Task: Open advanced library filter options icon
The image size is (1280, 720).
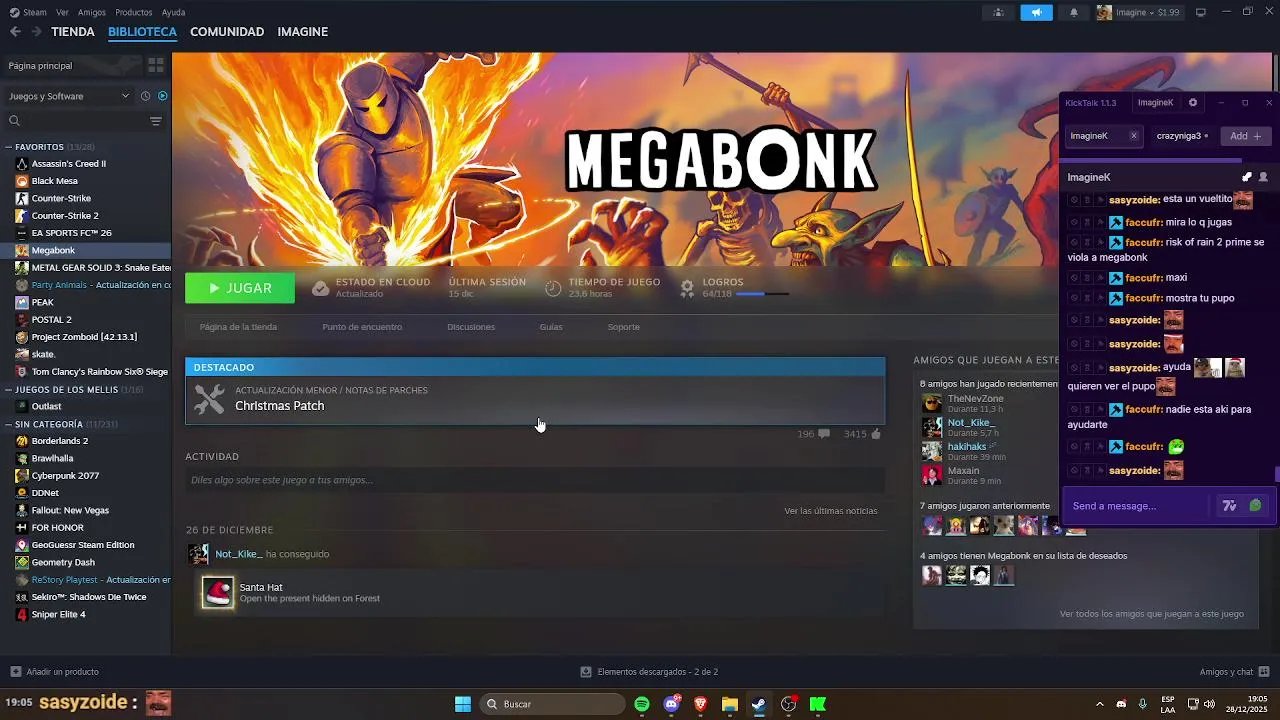Action: 156,121
